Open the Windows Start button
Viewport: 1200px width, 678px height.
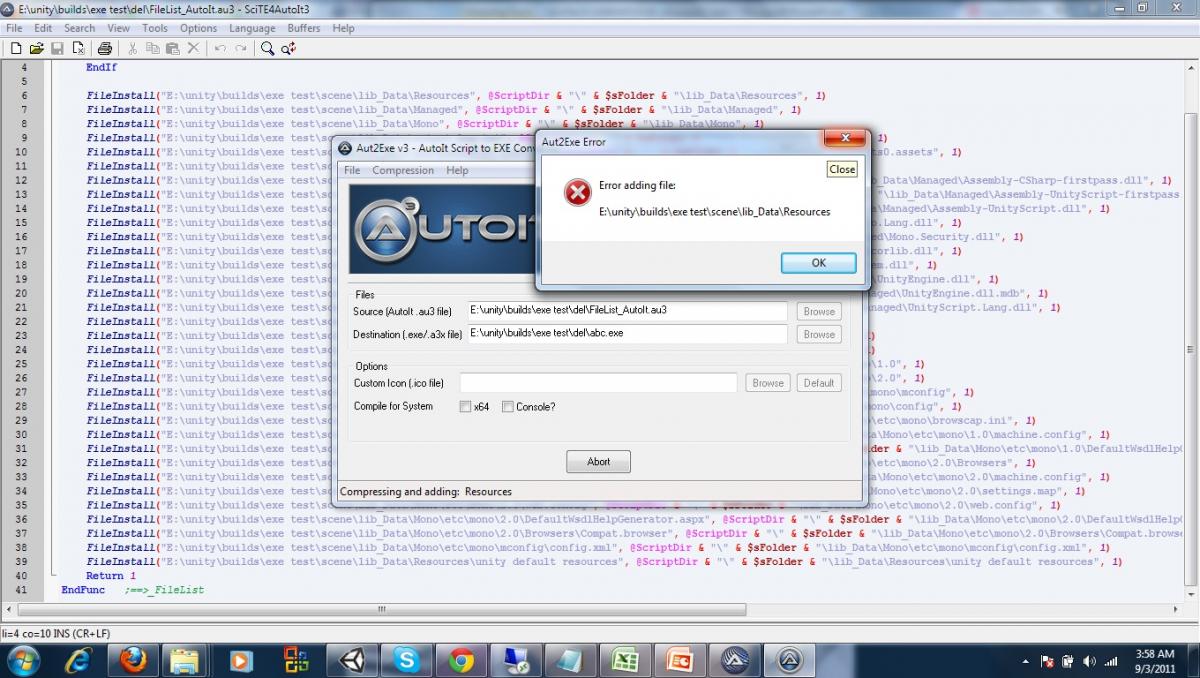point(22,659)
